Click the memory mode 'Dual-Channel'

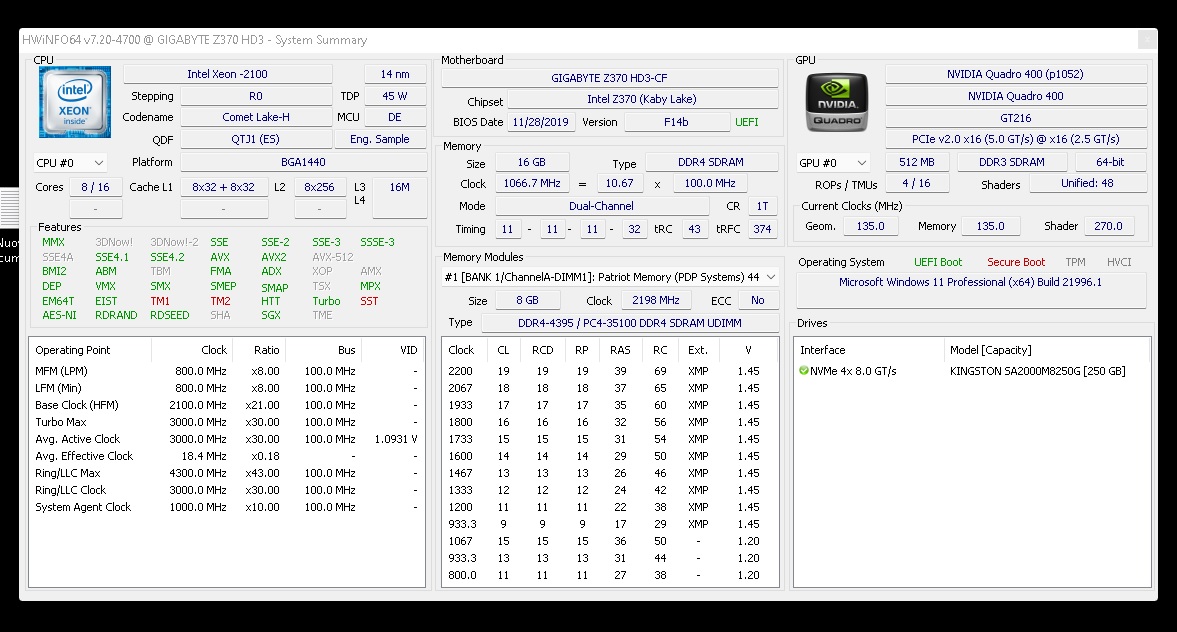click(x=601, y=206)
